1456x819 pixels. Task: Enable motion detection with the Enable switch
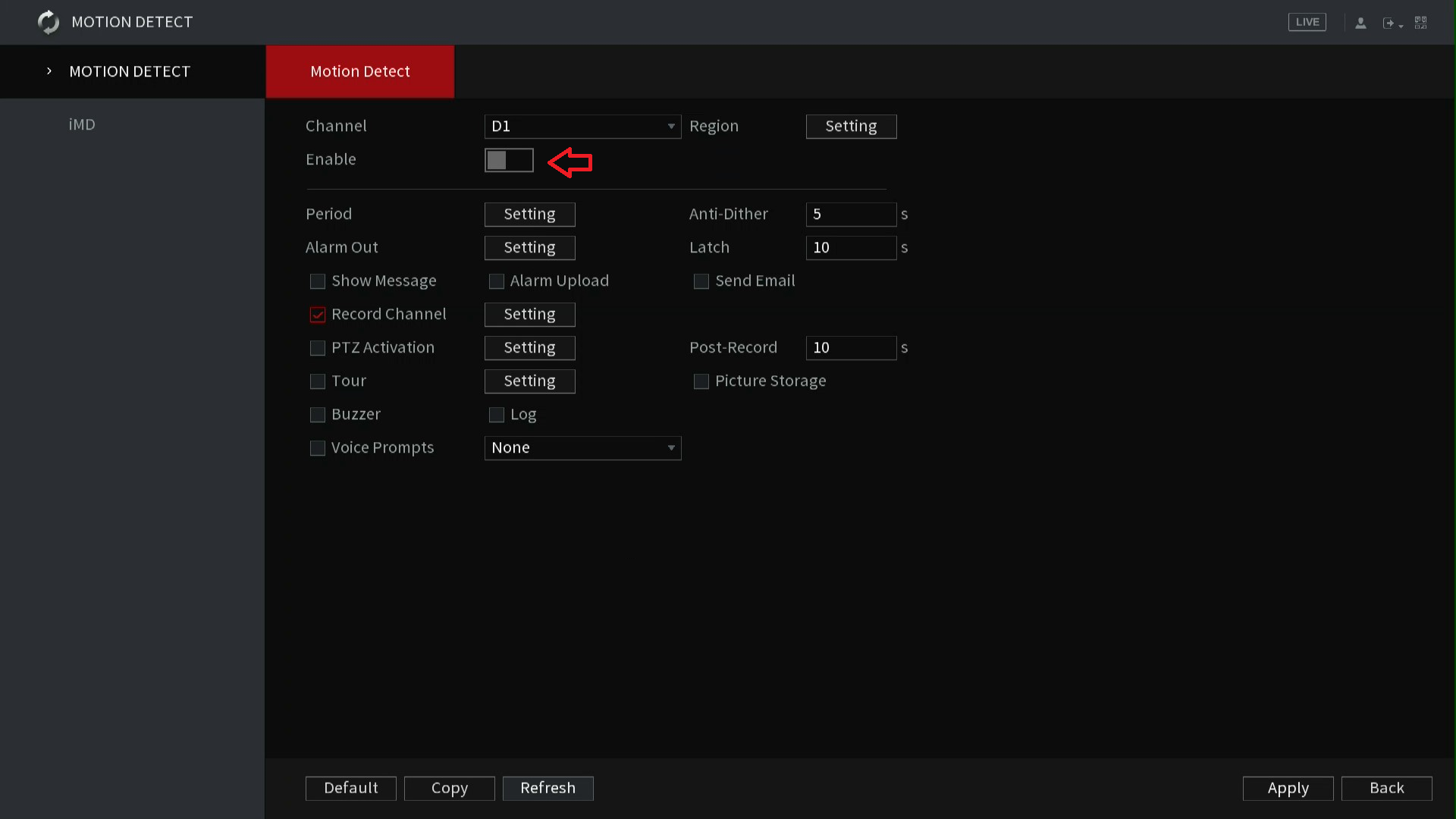coord(509,160)
